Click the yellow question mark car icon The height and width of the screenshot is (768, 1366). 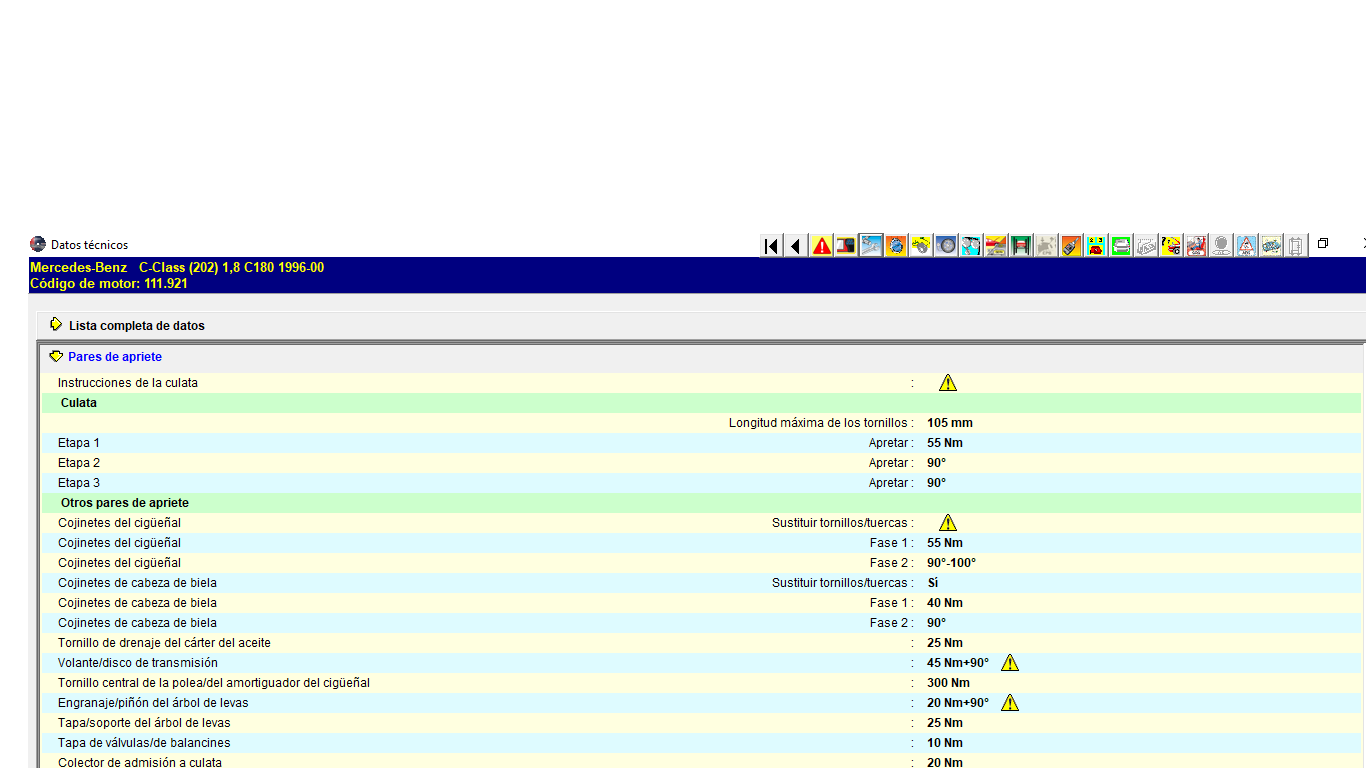point(1171,245)
